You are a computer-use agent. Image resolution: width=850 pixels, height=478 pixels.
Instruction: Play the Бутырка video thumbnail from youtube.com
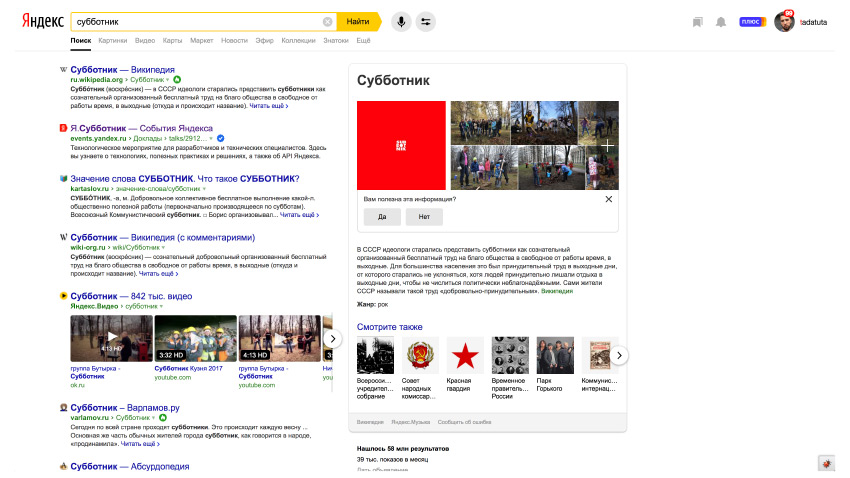pyautogui.click(x=280, y=339)
